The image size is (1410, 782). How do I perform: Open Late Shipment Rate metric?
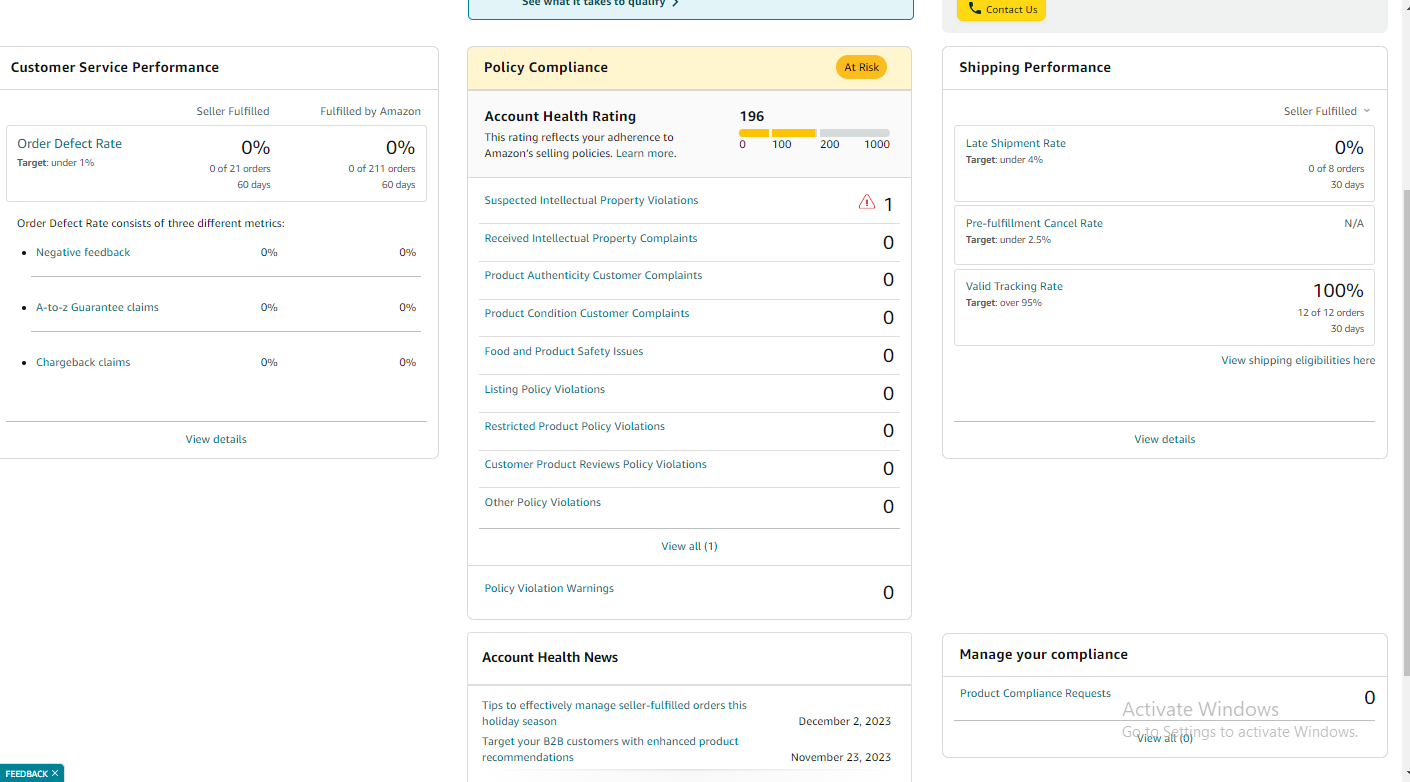coord(1016,143)
